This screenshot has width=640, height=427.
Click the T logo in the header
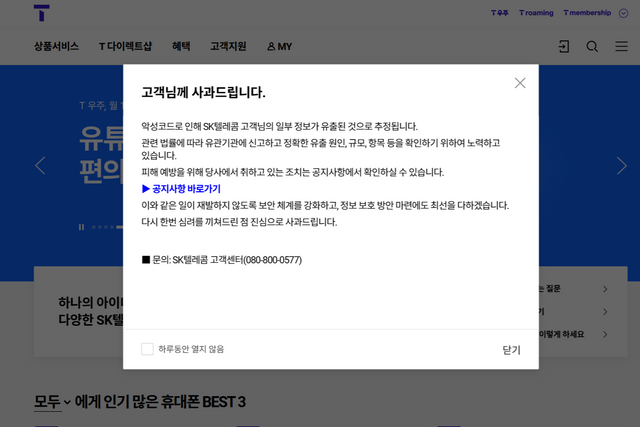(x=42, y=13)
